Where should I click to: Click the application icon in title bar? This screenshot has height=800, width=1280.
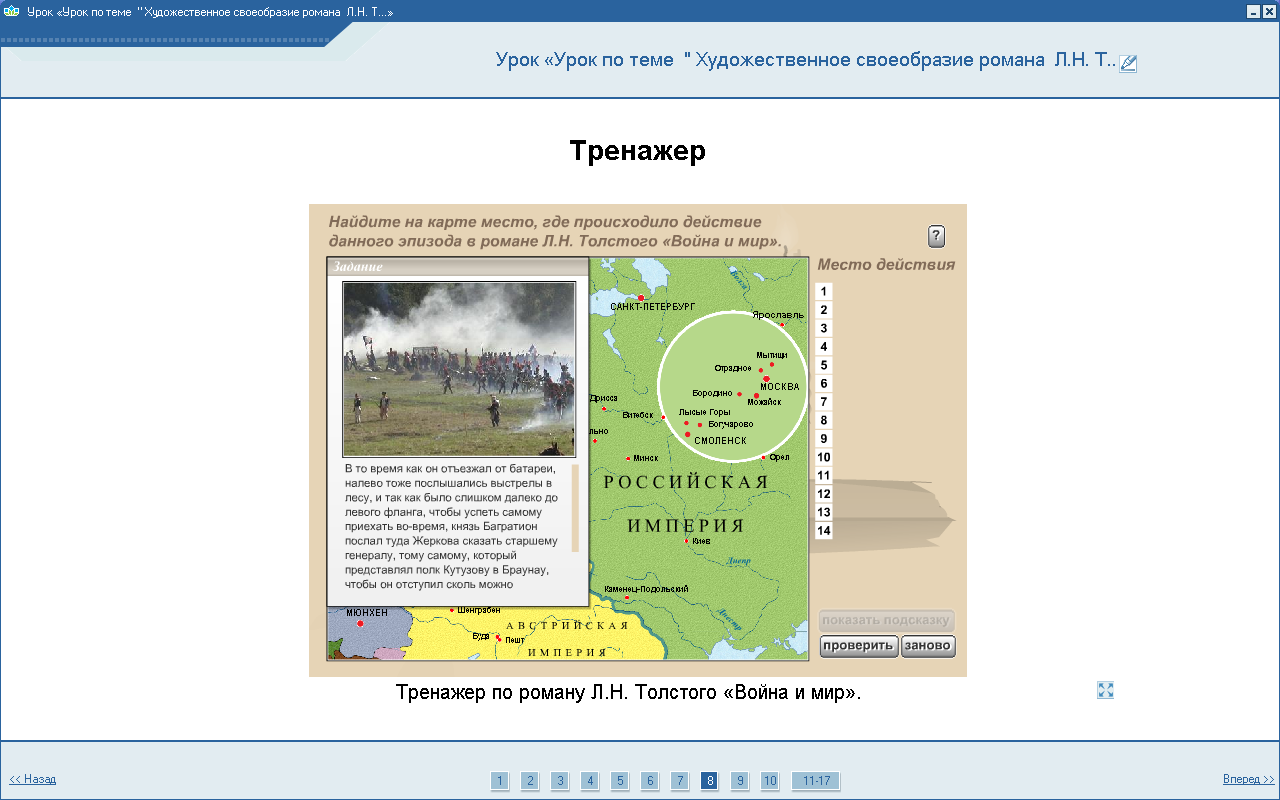[x=12, y=11]
